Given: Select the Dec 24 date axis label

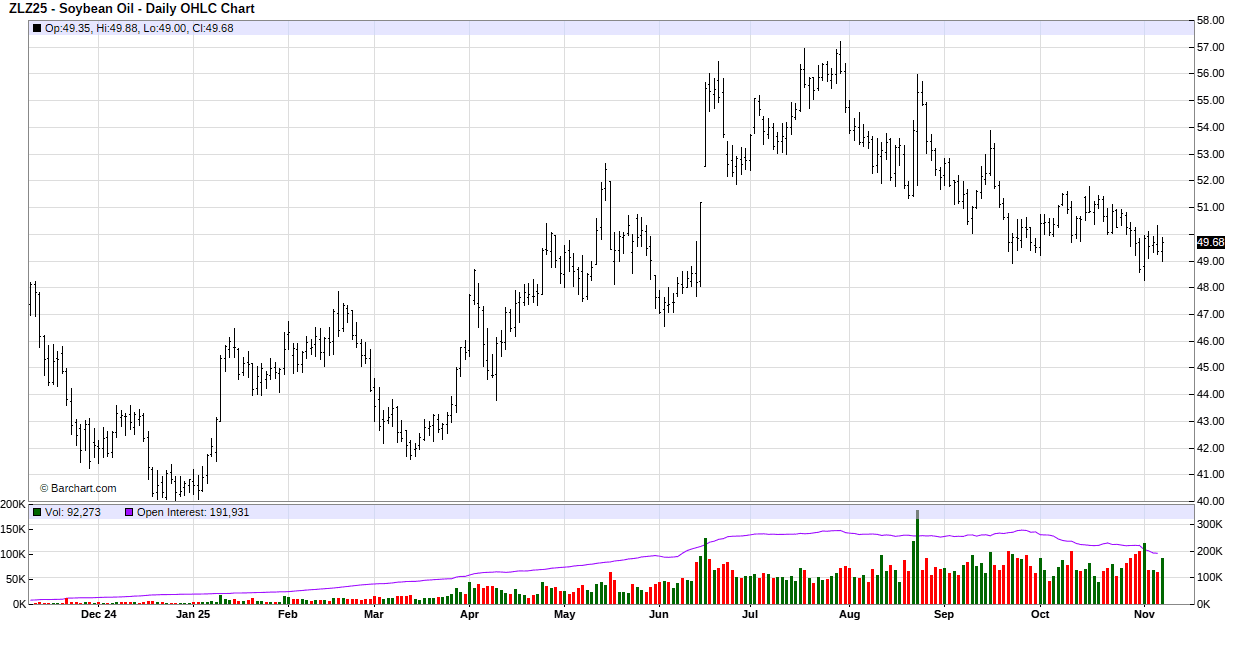Looking at the screenshot, I should tap(98, 615).
